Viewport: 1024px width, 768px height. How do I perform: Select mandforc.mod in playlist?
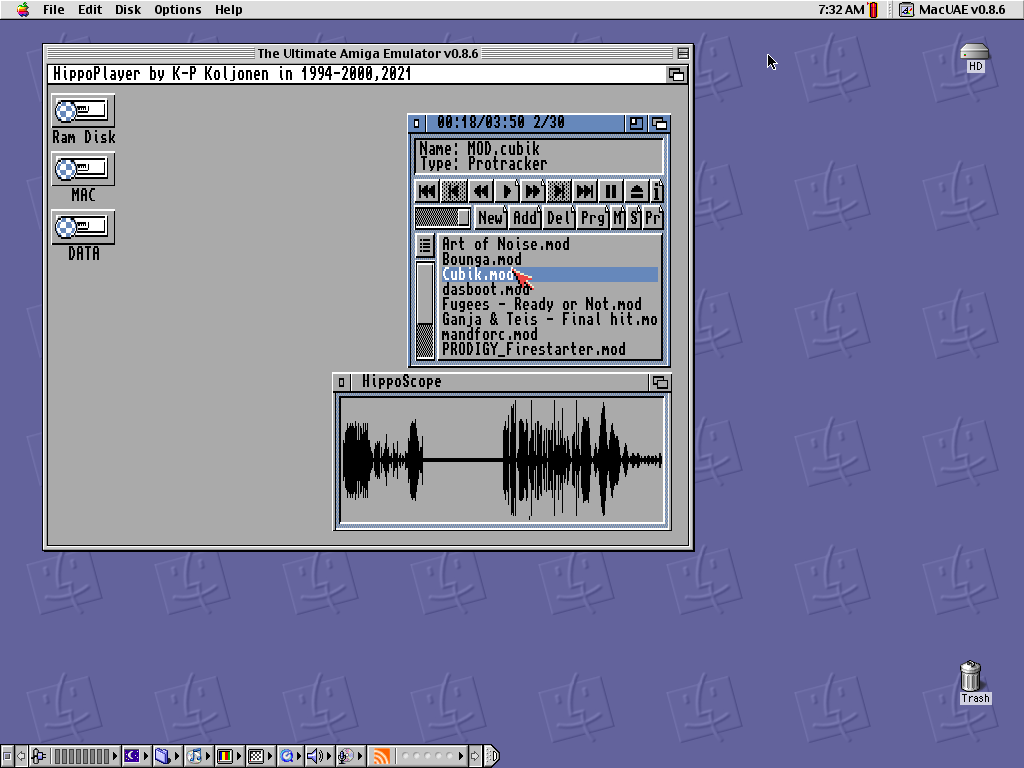[550, 334]
